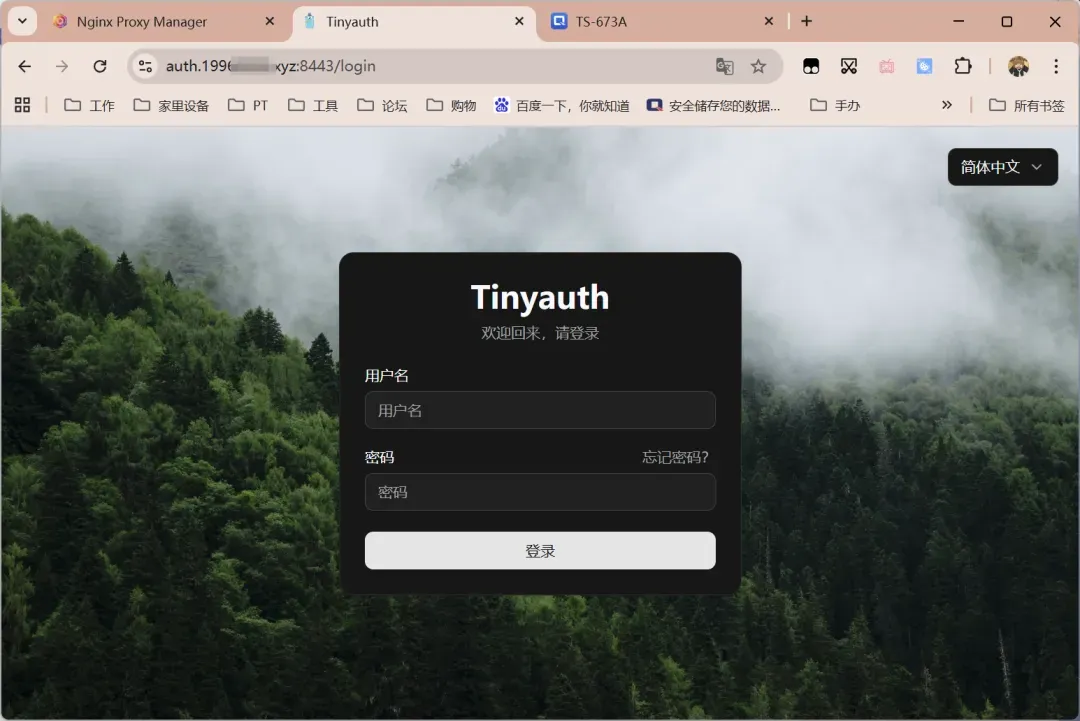Image resolution: width=1080 pixels, height=721 pixels.
Task: Click the 忘记密码? link
Action: pyautogui.click(x=676, y=457)
